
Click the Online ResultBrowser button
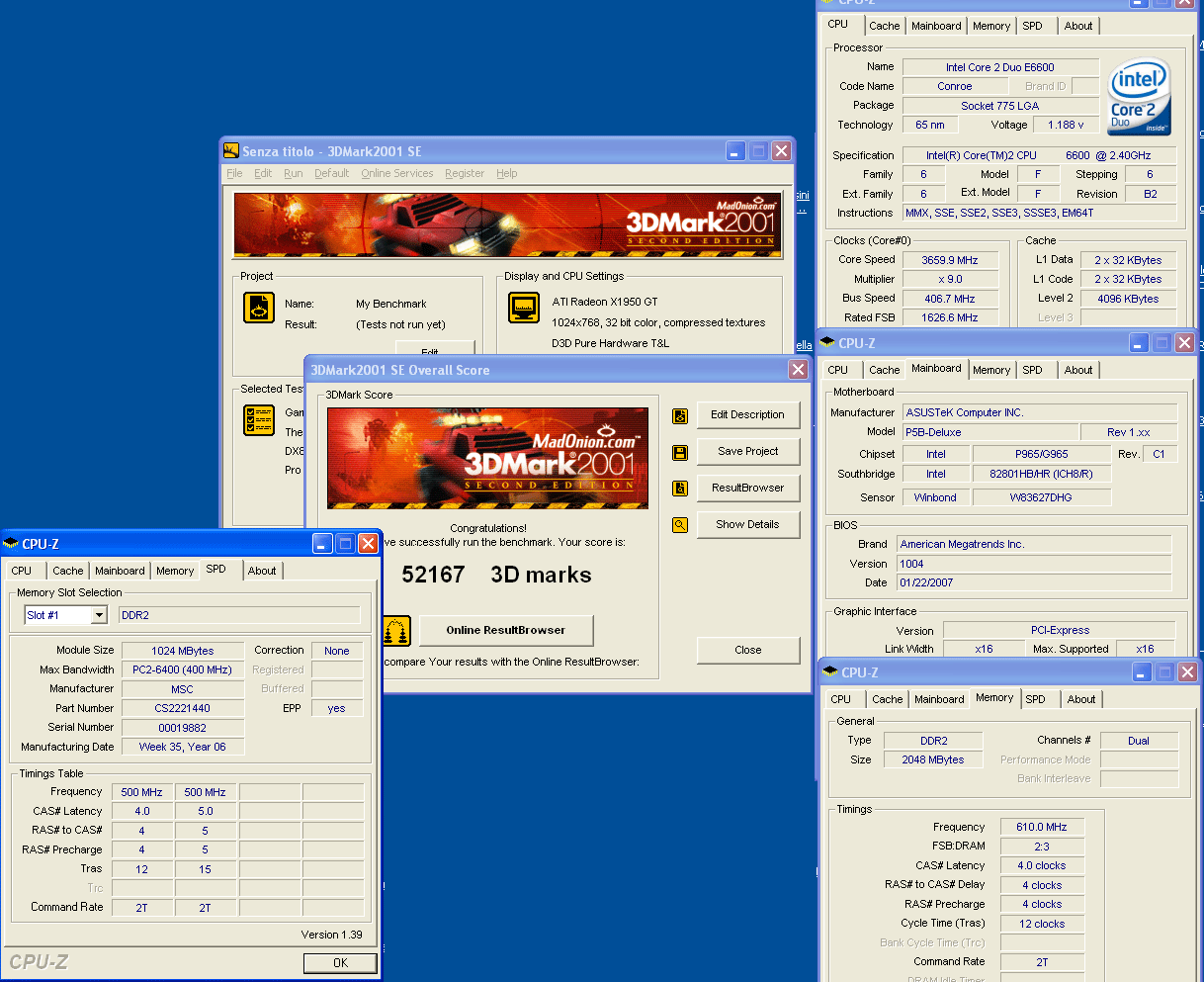pos(506,630)
